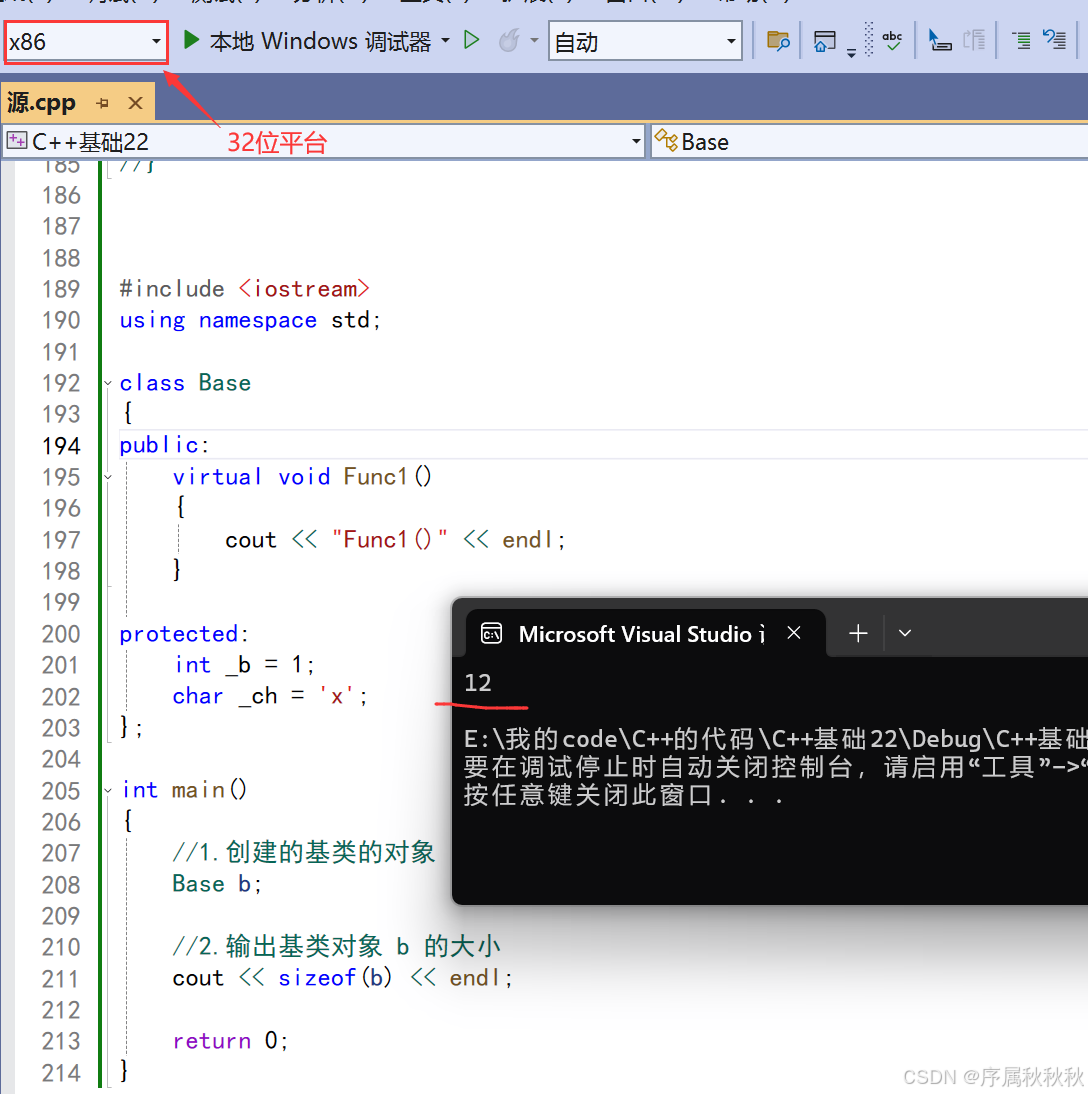This screenshot has width=1088, height=1094.
Task: Open the Base class navigation dropdown
Action: coord(869,142)
